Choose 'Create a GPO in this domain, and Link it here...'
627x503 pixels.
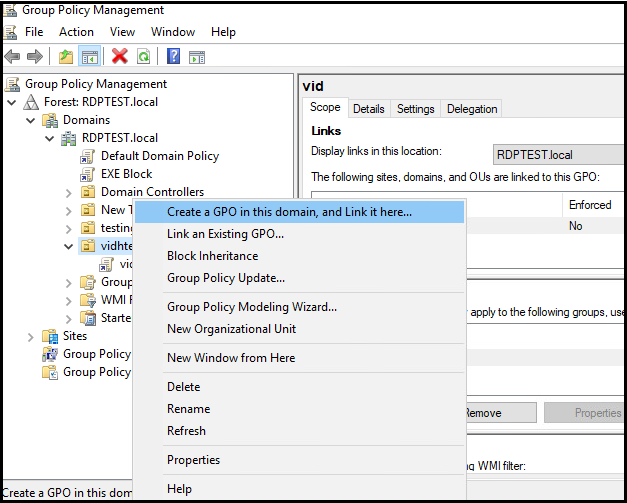pyautogui.click(x=300, y=212)
